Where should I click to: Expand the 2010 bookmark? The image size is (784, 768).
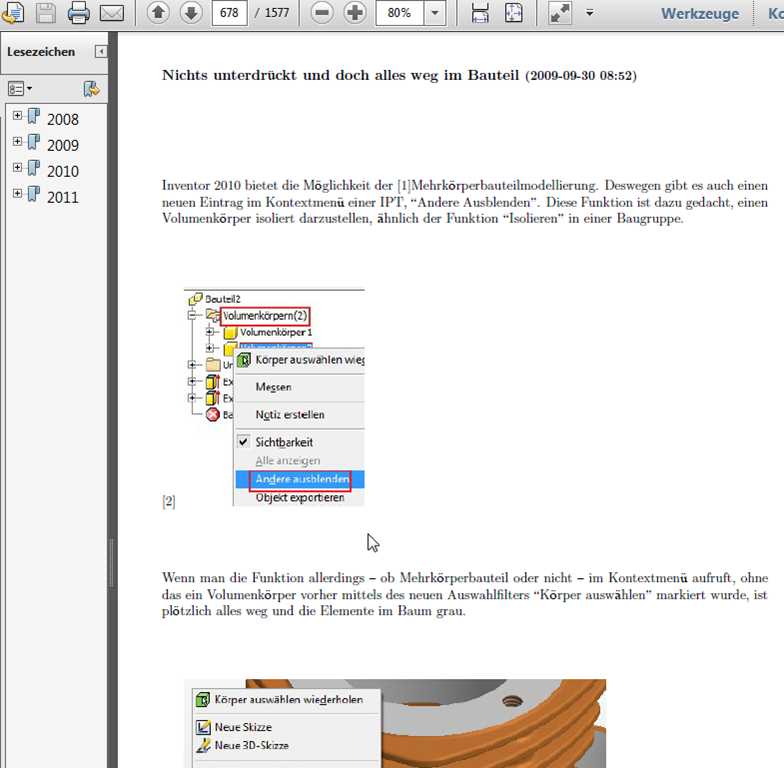pyautogui.click(x=18, y=168)
